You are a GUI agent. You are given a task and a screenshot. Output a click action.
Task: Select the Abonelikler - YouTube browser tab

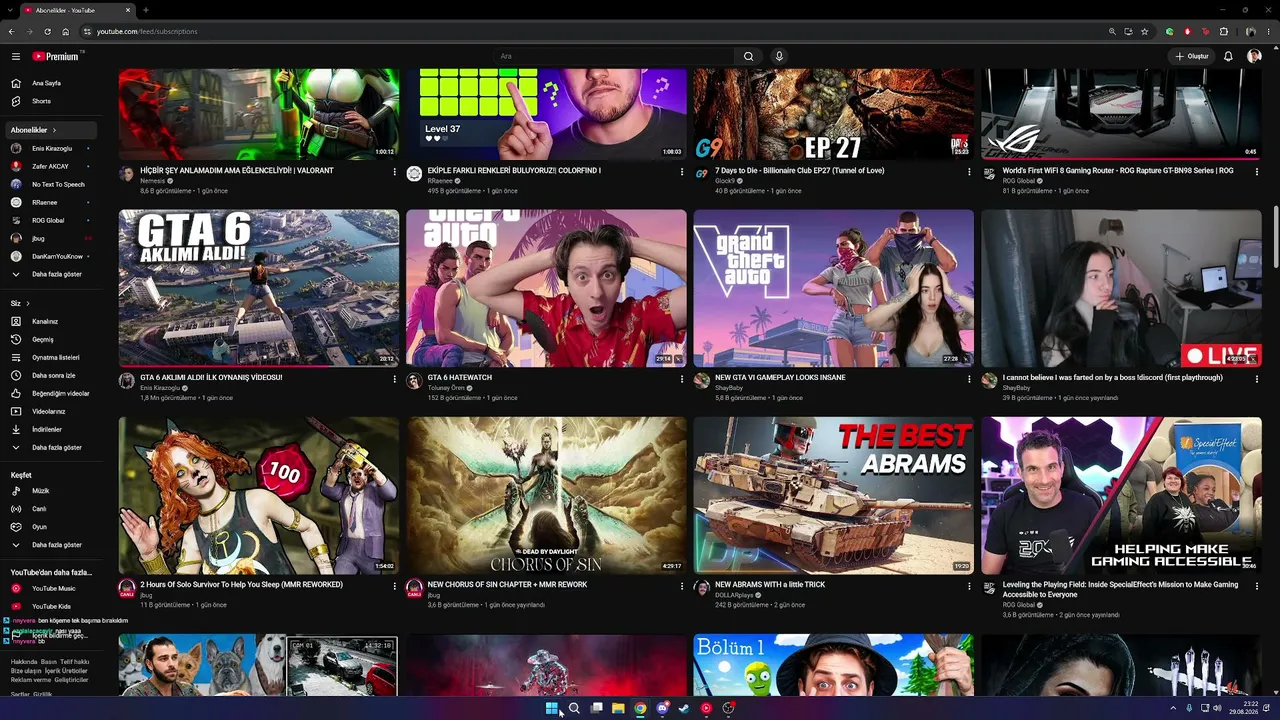click(x=78, y=10)
